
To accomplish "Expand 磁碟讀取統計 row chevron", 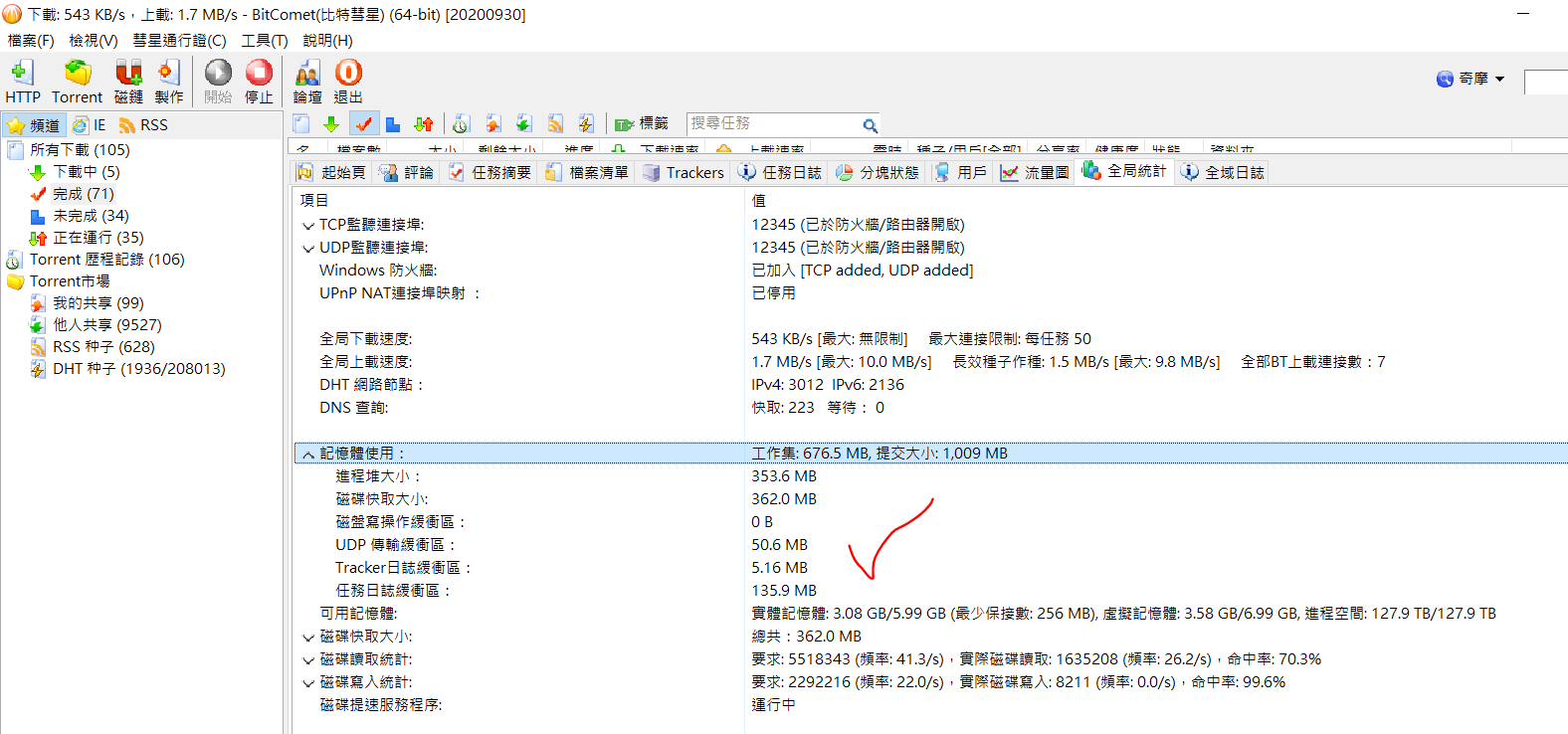I will click(x=308, y=660).
